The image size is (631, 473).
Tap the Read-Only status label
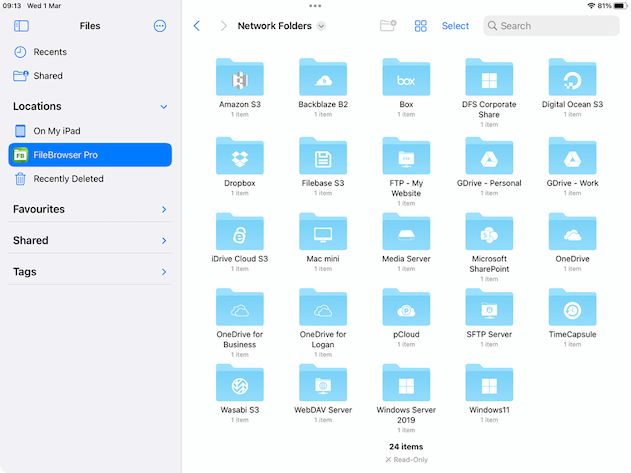tap(406, 459)
